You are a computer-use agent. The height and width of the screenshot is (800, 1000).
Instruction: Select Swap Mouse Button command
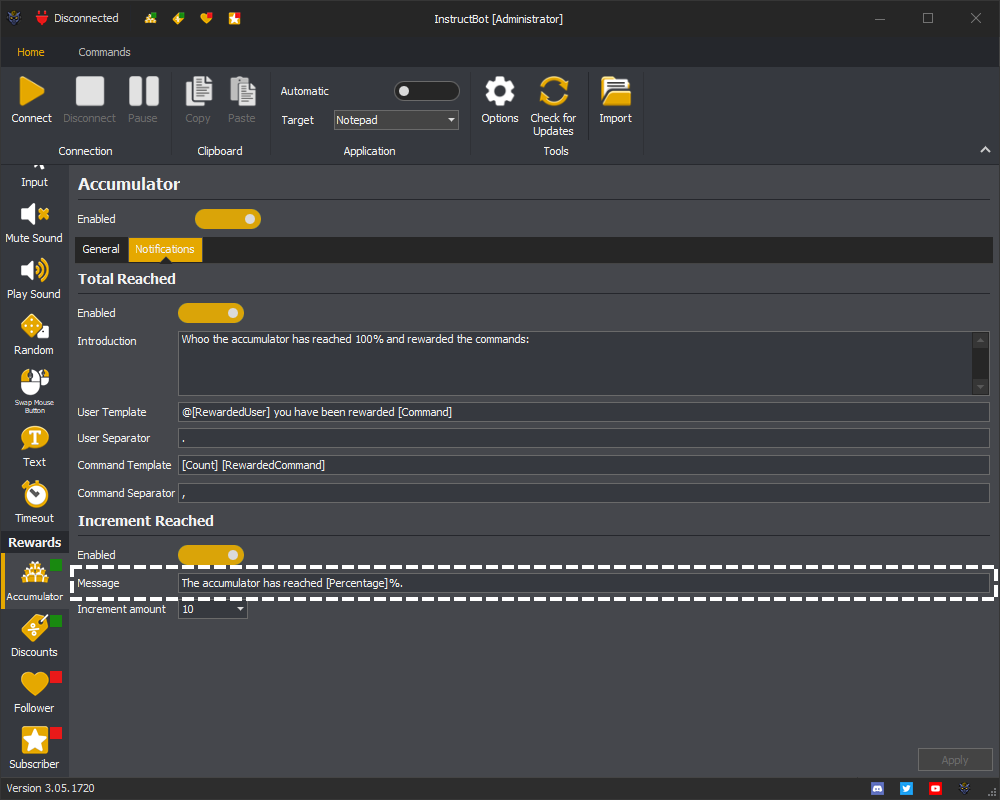coord(34,391)
